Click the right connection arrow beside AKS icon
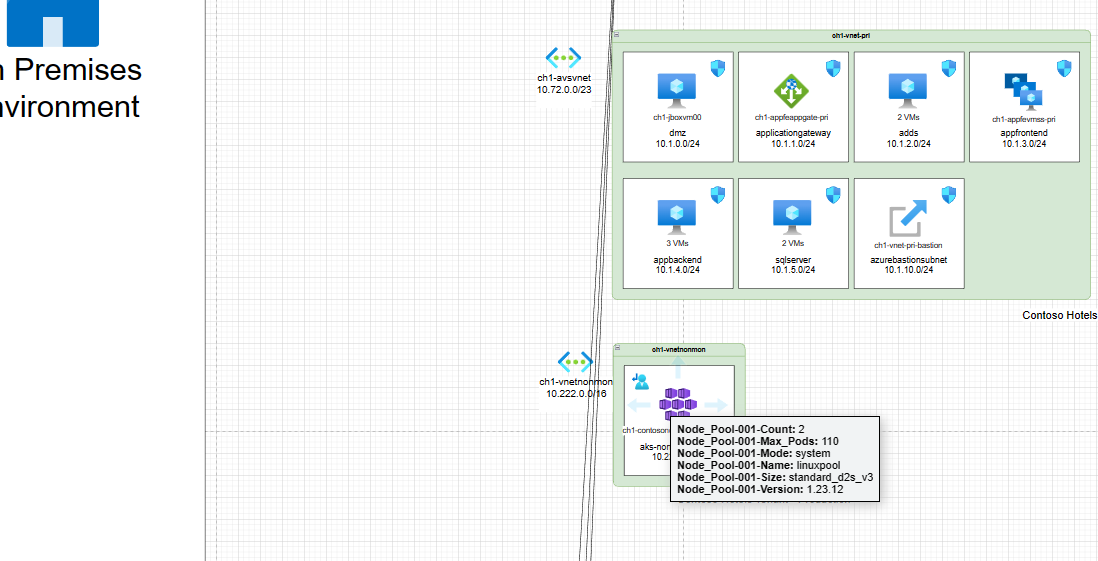1098x561 pixels. click(x=716, y=405)
